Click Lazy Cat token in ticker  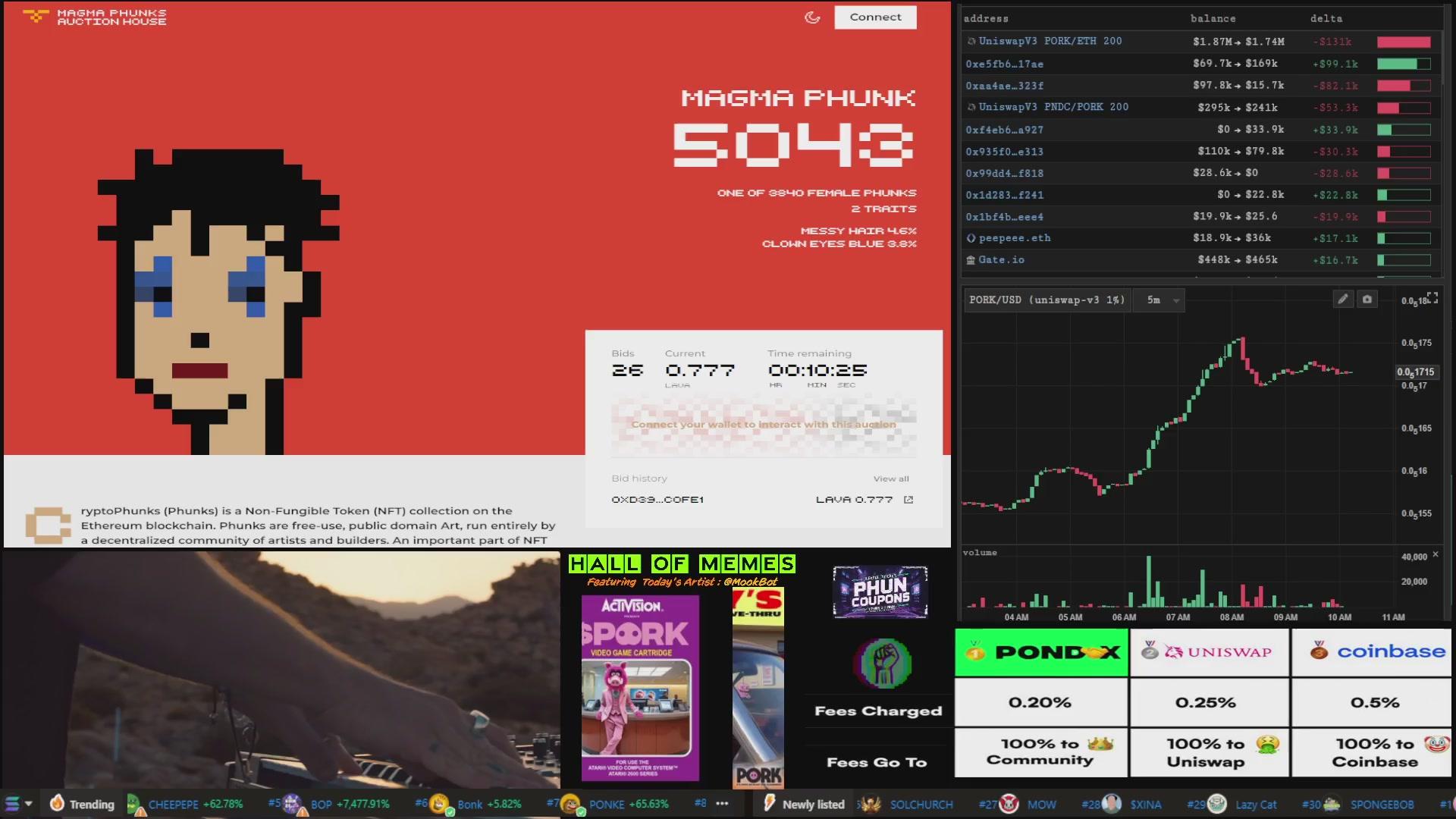pyautogui.click(x=1256, y=805)
